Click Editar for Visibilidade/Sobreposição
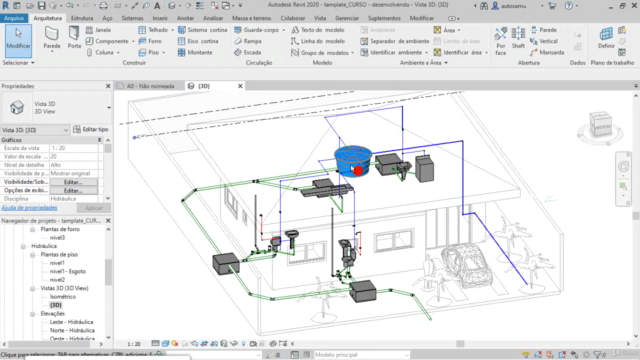The height and width of the screenshot is (360, 640). (73, 182)
